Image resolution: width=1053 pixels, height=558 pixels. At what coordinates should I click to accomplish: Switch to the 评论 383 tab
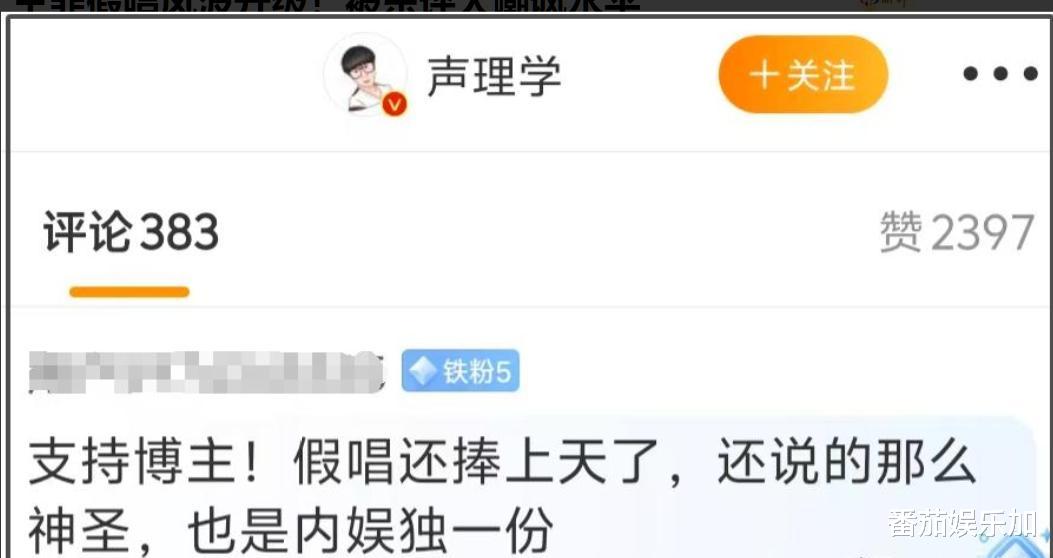pyautogui.click(x=131, y=232)
